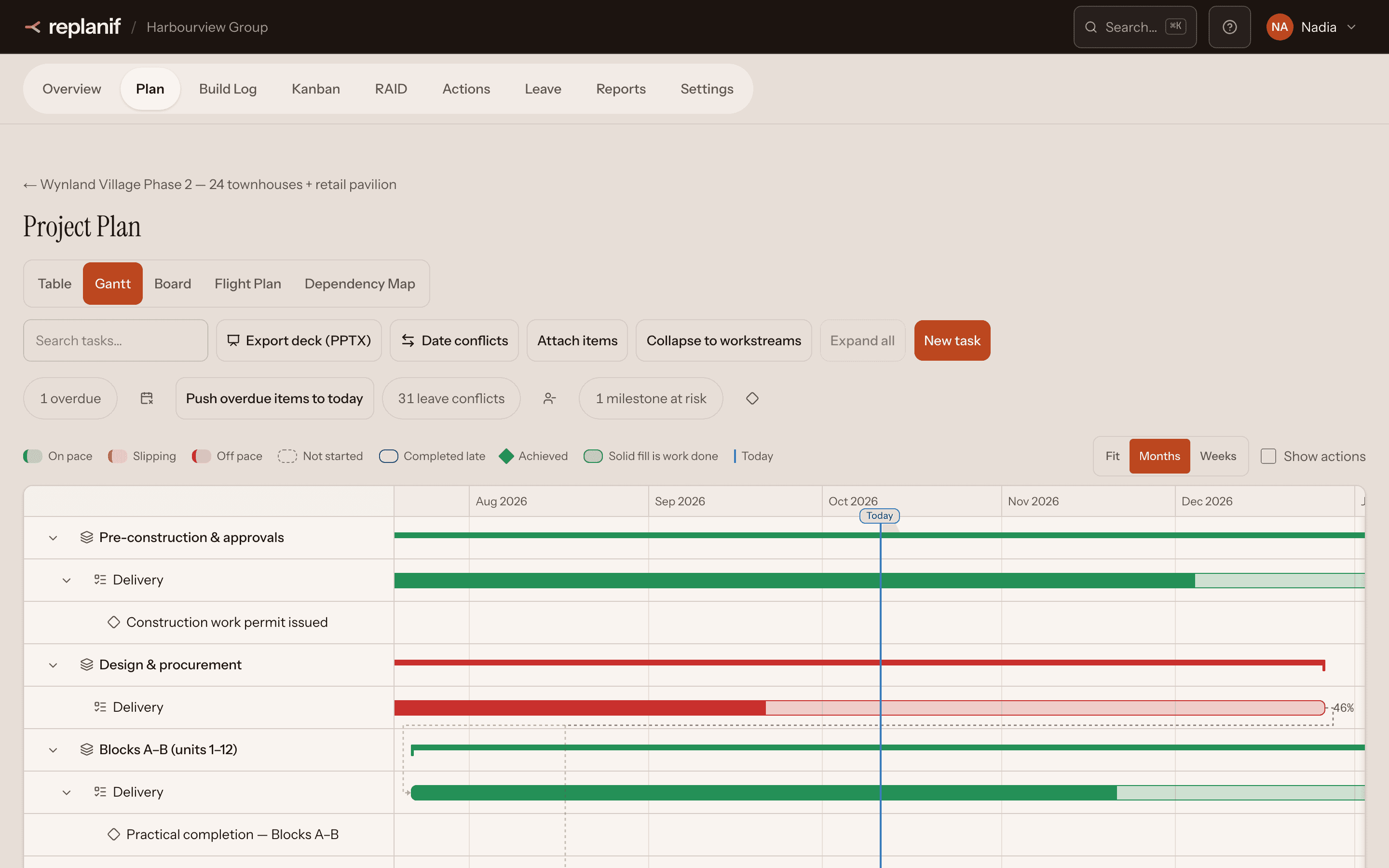The width and height of the screenshot is (1389, 868).
Task: Click the Achieved green diamond legend icon
Action: tap(506, 456)
